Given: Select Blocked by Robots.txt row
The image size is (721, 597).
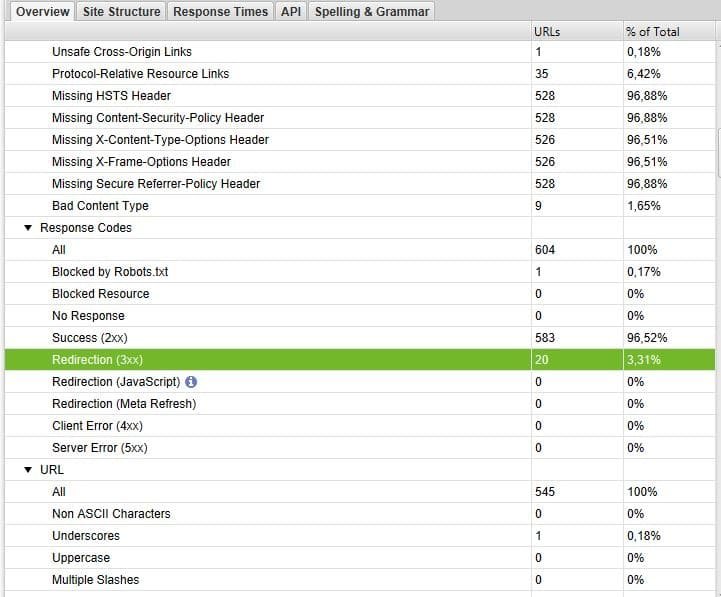Looking at the screenshot, I should 110,272.
